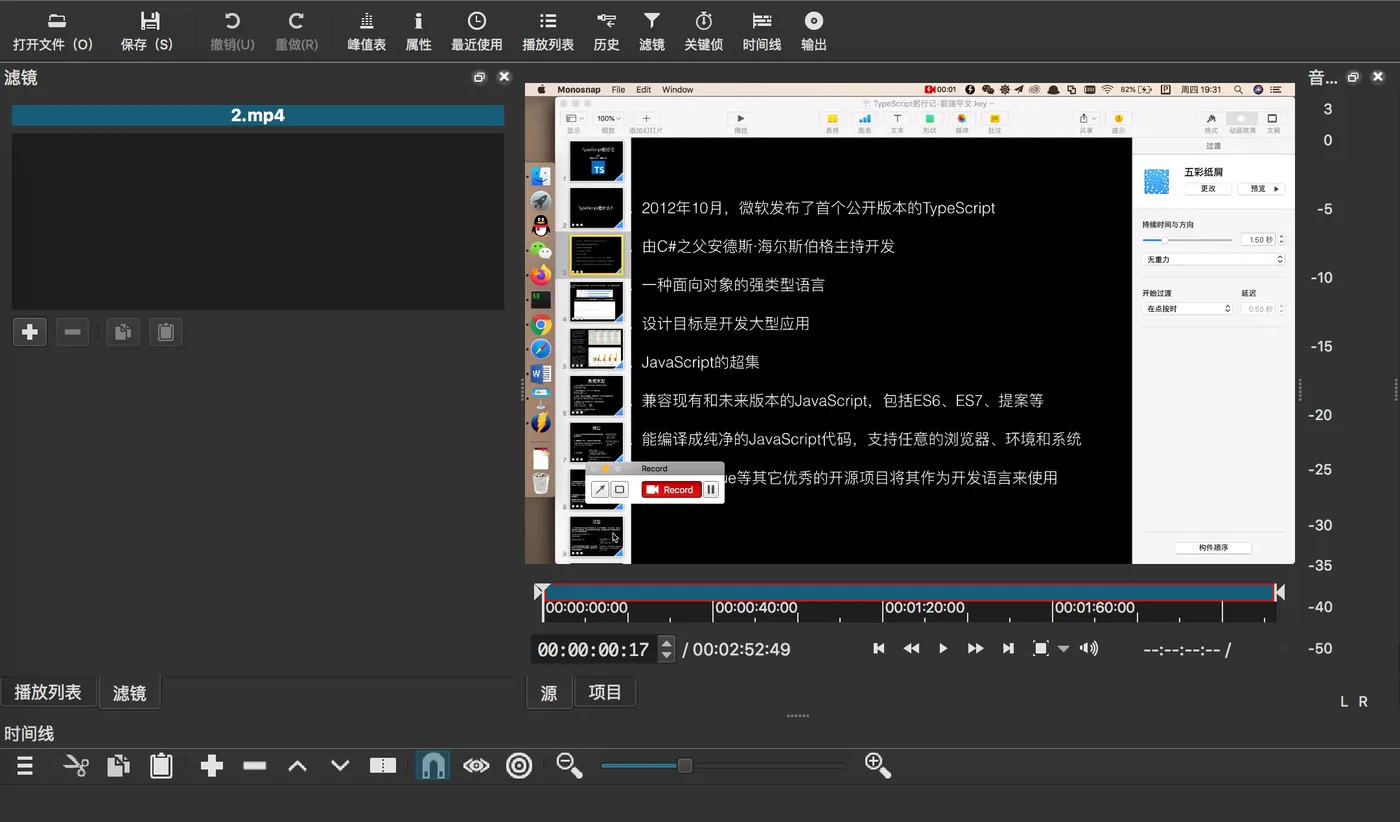Open the 输出 export panel
The image size is (1400, 822).
pos(814,32)
